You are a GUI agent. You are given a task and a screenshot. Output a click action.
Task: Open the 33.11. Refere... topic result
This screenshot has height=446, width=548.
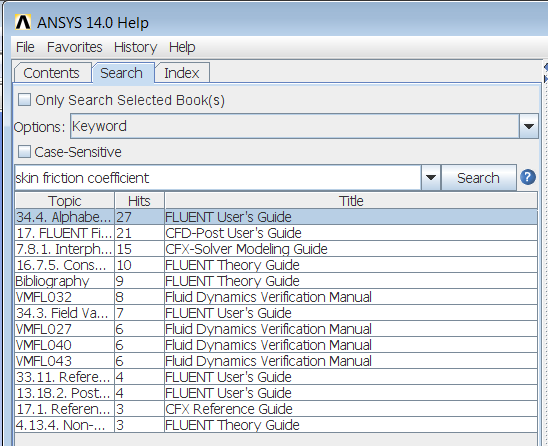click(64, 377)
